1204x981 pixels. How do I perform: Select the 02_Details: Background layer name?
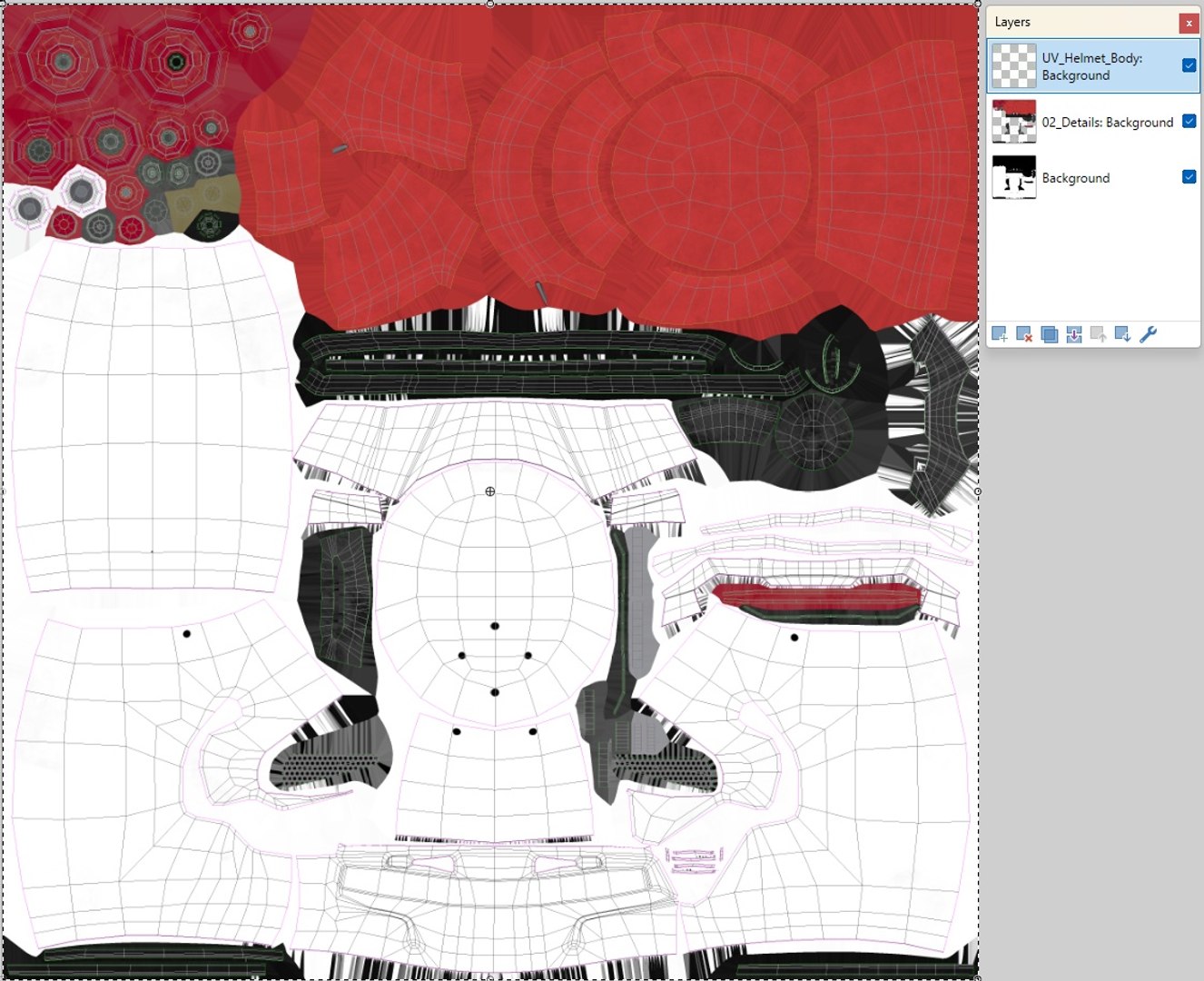(1107, 123)
